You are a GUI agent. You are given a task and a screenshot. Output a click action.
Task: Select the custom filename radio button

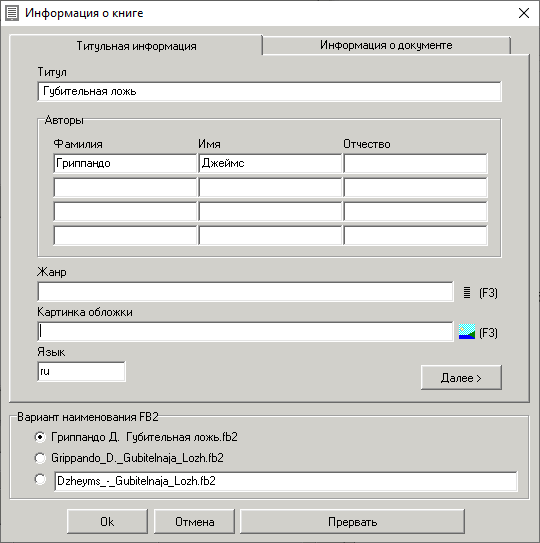40,480
